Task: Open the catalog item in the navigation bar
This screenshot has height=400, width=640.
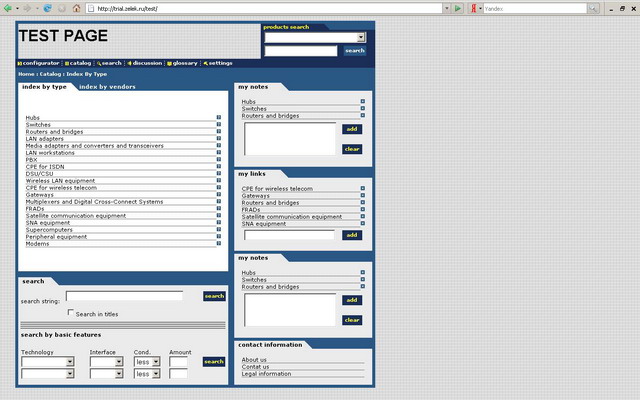Action: coord(78,63)
